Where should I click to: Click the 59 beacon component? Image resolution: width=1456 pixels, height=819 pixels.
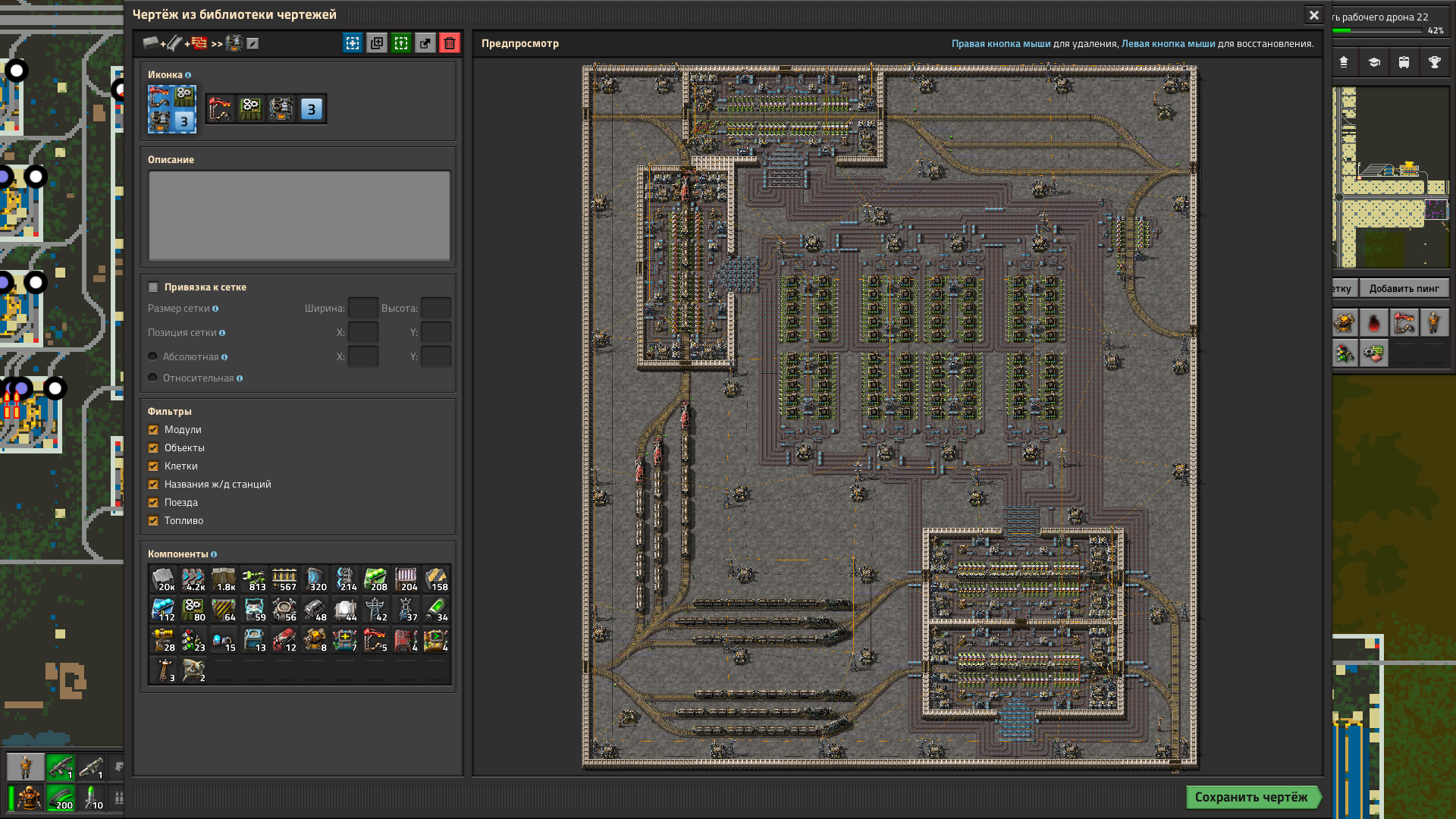coord(254,610)
